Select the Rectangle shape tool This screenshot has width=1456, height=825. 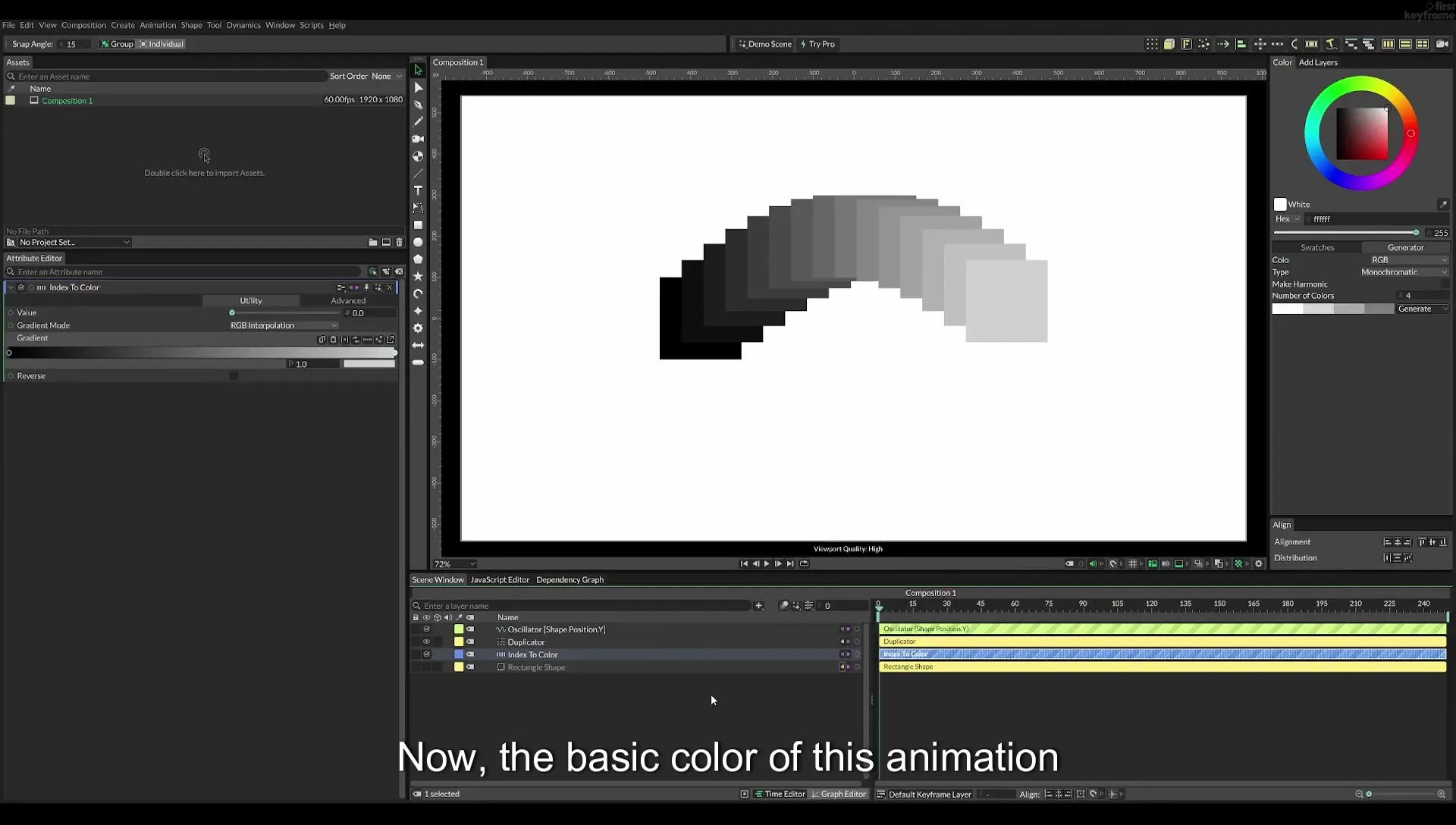[x=418, y=225]
